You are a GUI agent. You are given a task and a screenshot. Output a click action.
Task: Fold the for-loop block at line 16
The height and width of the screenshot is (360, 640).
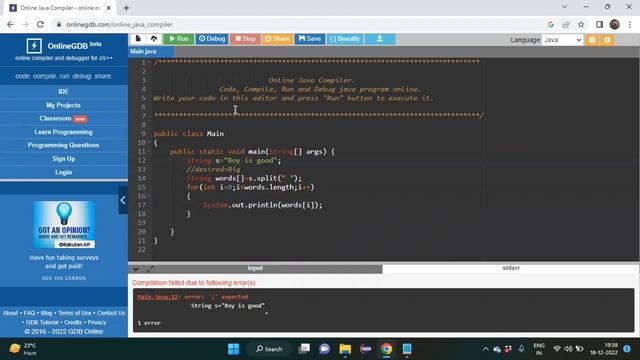[149, 196]
